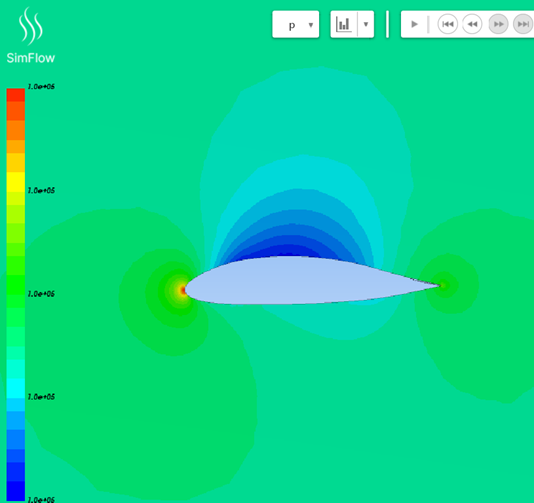Click the dark blue bottom legend segment
The width and height of the screenshot is (534, 503).
(x=16, y=490)
